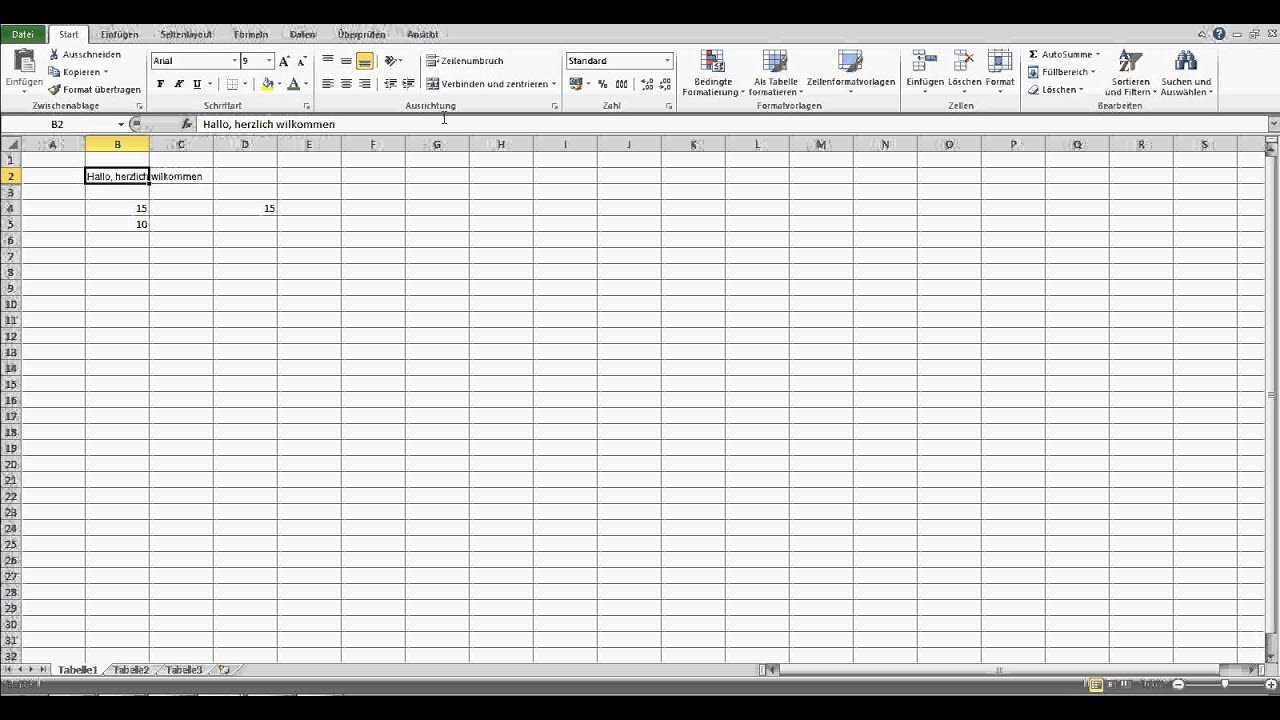Click the Excel help question mark icon
Image resolution: width=1280 pixels, height=720 pixels.
tap(1219, 34)
